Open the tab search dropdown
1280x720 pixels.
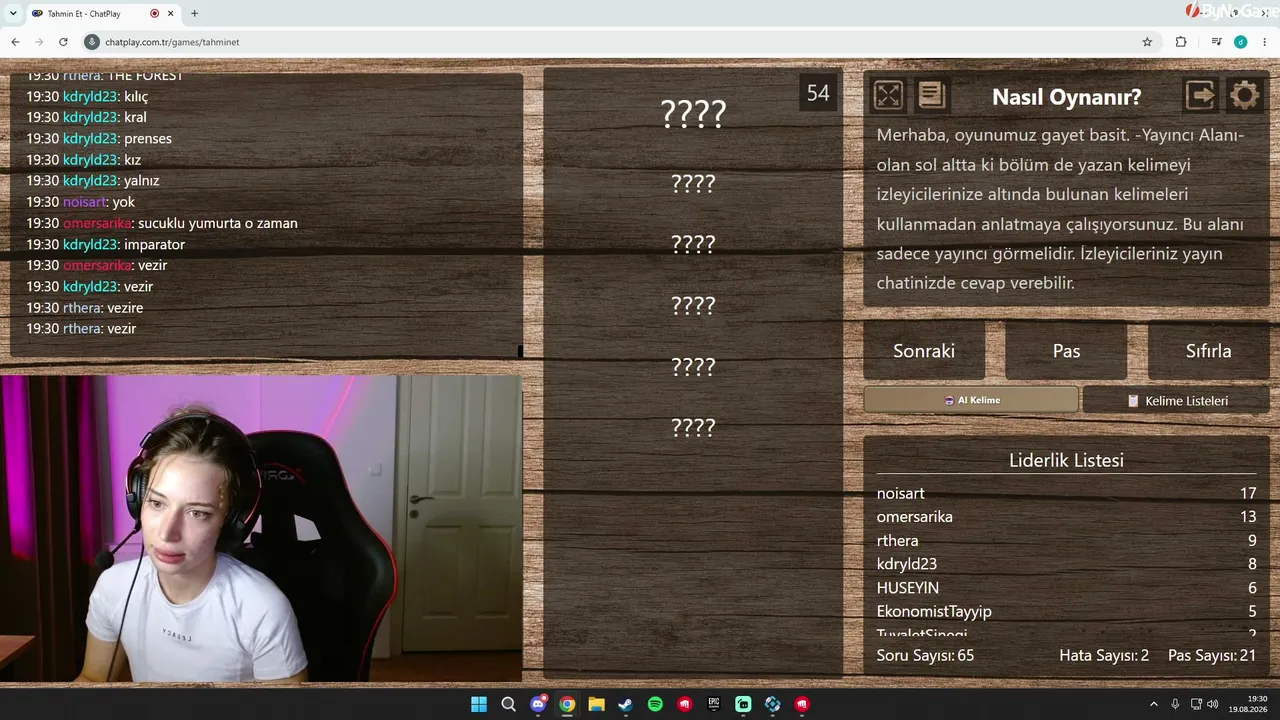click(13, 13)
